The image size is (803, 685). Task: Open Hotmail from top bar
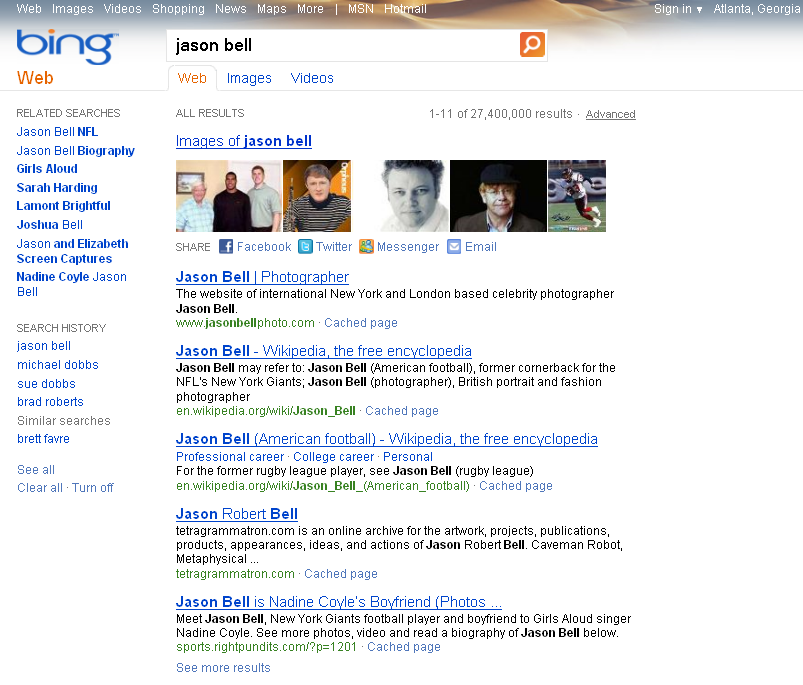[405, 9]
